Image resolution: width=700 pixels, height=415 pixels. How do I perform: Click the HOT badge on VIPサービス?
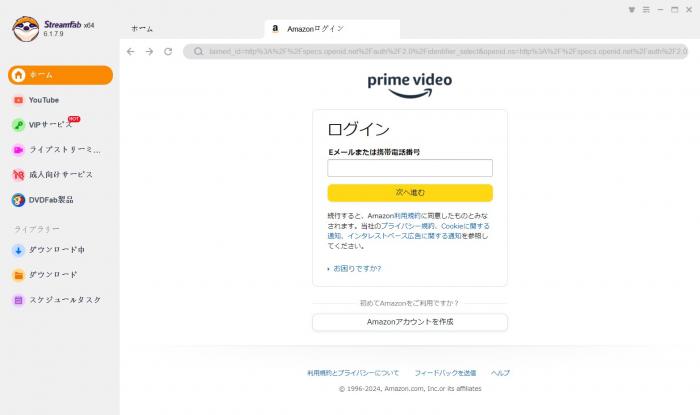pos(74,119)
